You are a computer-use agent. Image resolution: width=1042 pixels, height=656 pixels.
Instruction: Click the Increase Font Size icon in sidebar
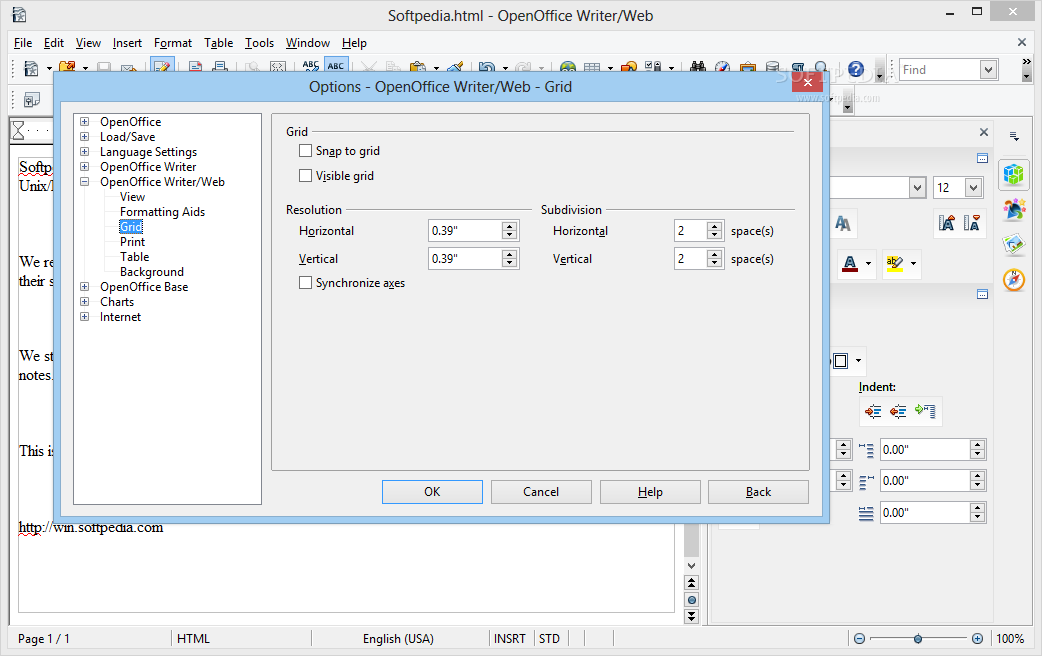point(946,223)
